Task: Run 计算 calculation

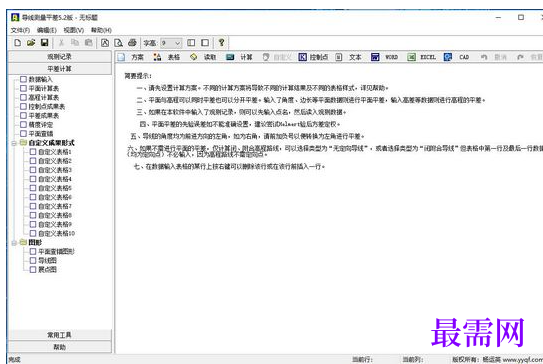Action: (239, 57)
